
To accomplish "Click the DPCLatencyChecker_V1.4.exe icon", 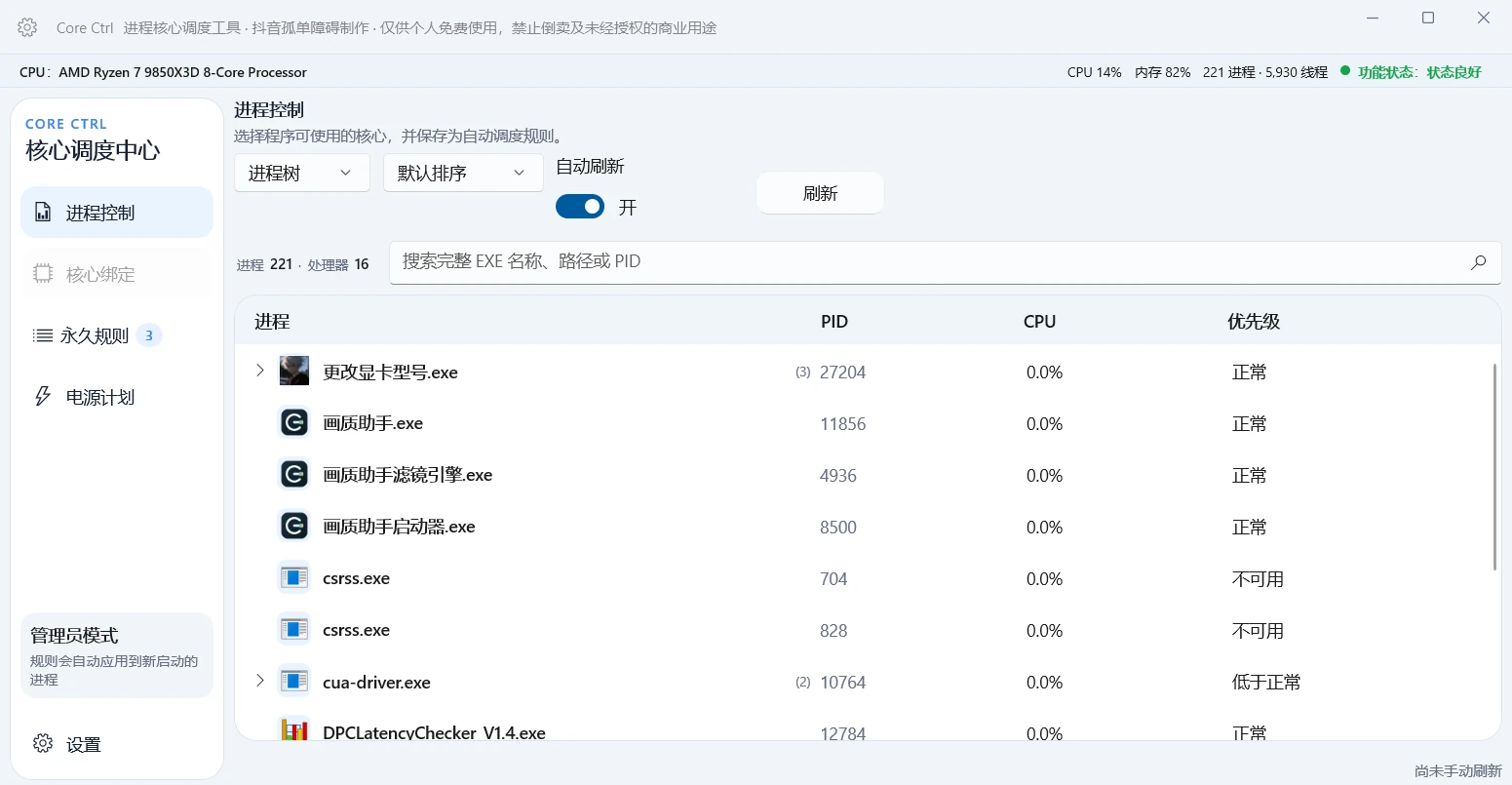I will point(294,729).
